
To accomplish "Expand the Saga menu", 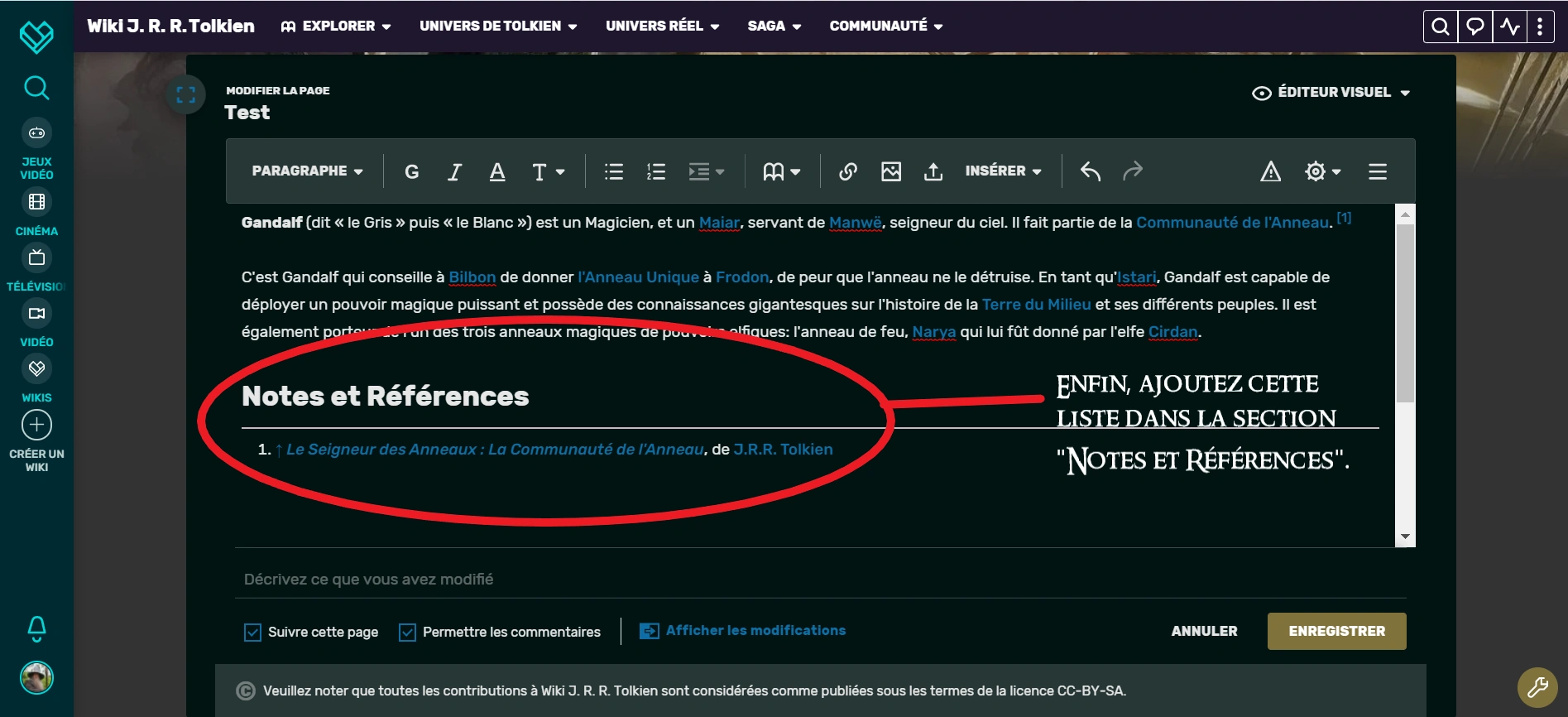I will (774, 26).
